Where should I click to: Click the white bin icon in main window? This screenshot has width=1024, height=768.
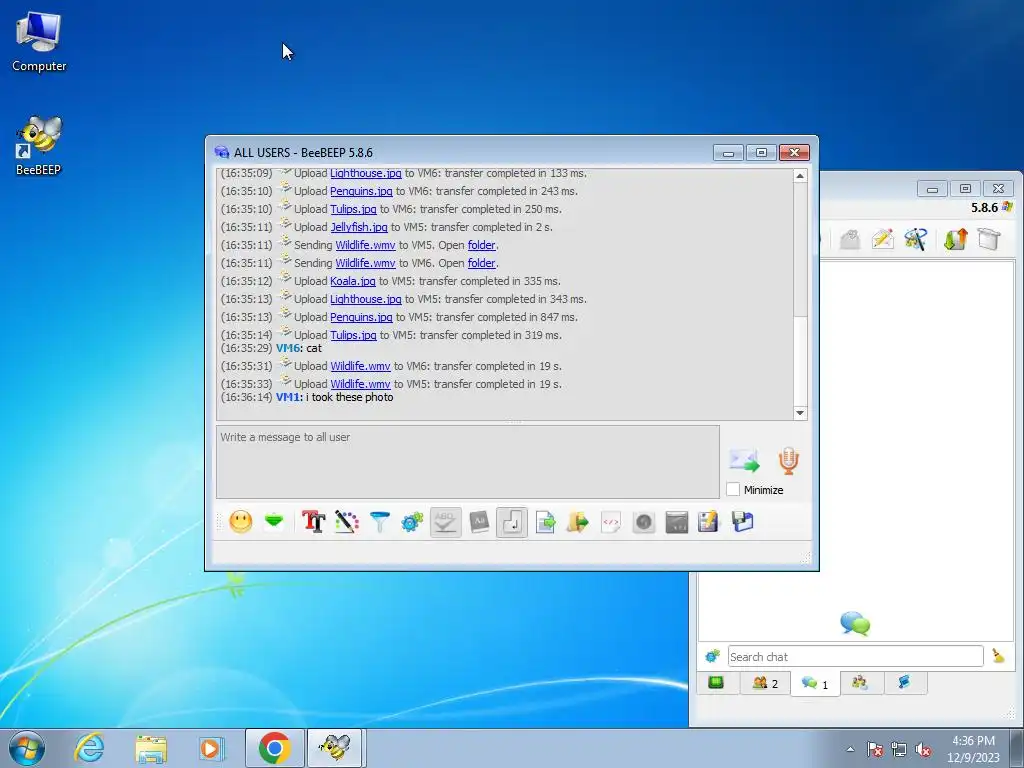(x=989, y=239)
